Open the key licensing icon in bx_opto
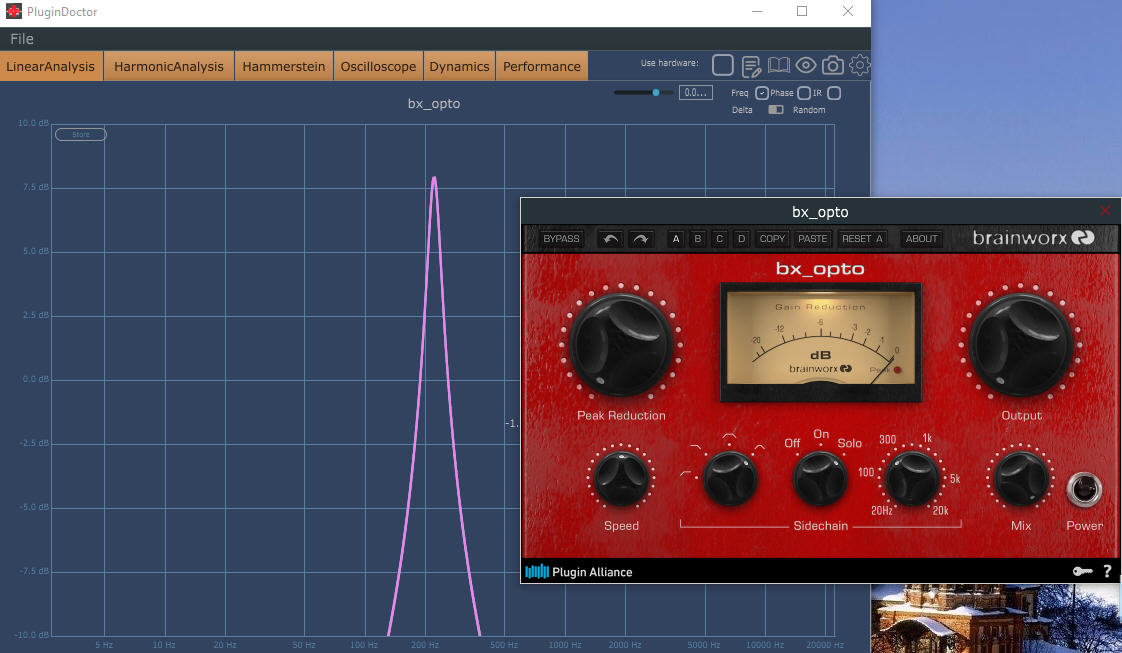 click(1082, 571)
